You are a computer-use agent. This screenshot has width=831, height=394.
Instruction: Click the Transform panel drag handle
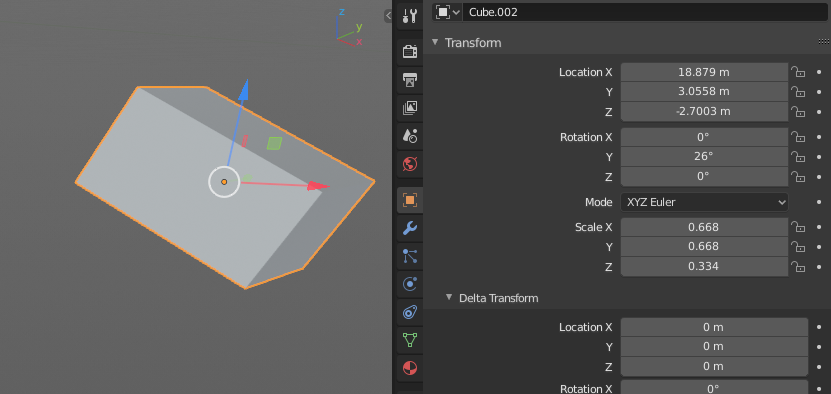coord(824,42)
